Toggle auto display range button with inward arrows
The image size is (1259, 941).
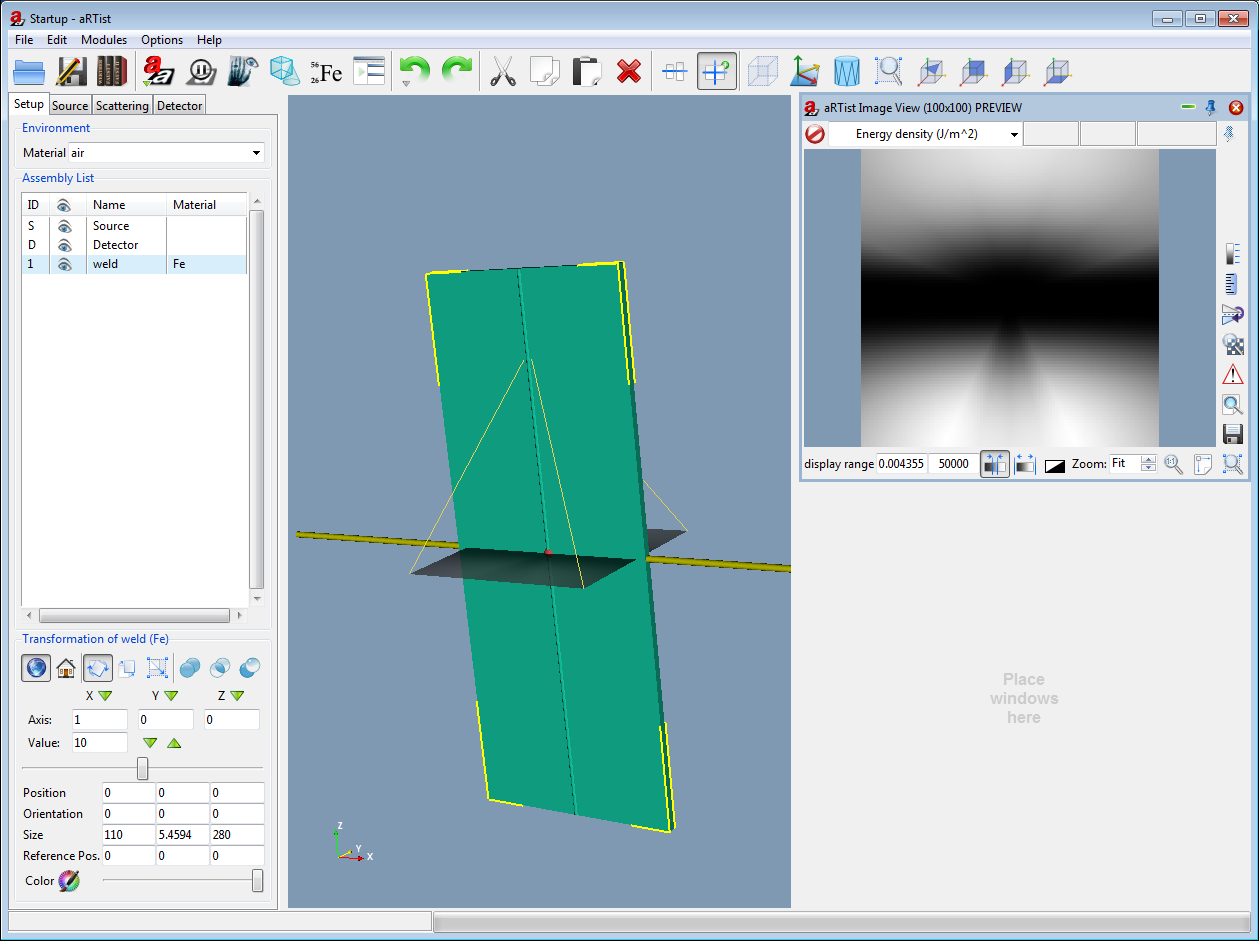(995, 464)
